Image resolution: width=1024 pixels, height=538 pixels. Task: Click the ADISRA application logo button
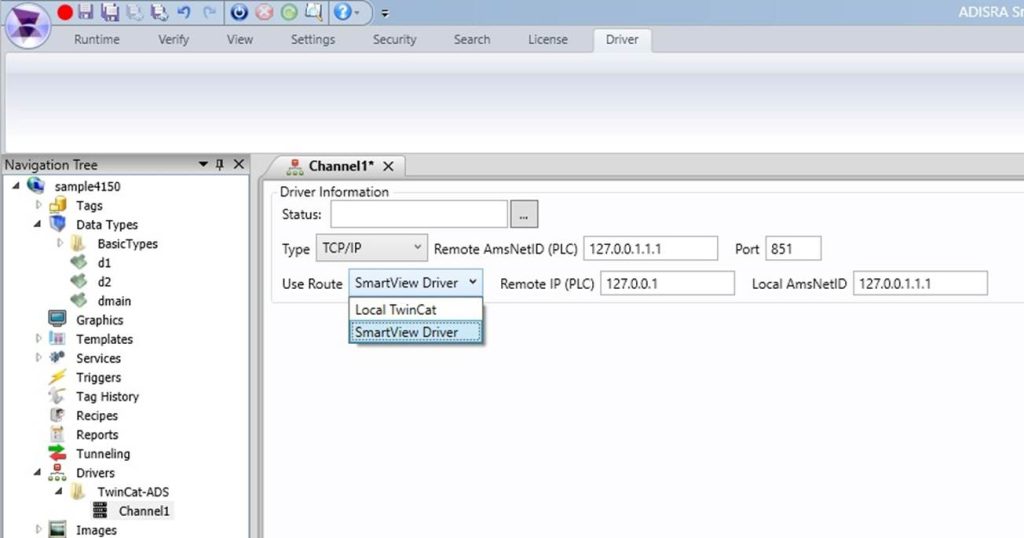pyautogui.click(x=28, y=25)
